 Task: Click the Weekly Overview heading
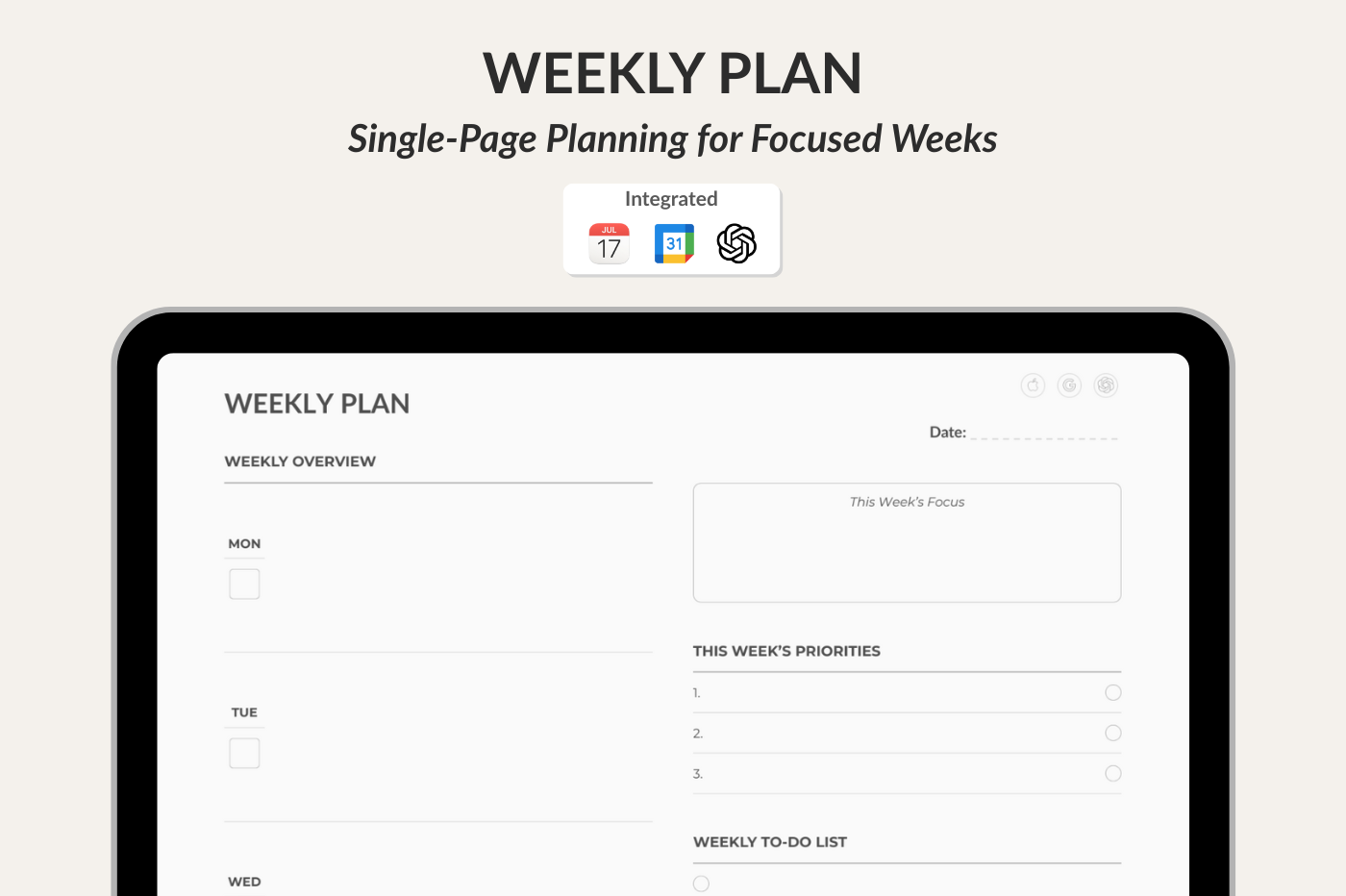[x=300, y=461]
